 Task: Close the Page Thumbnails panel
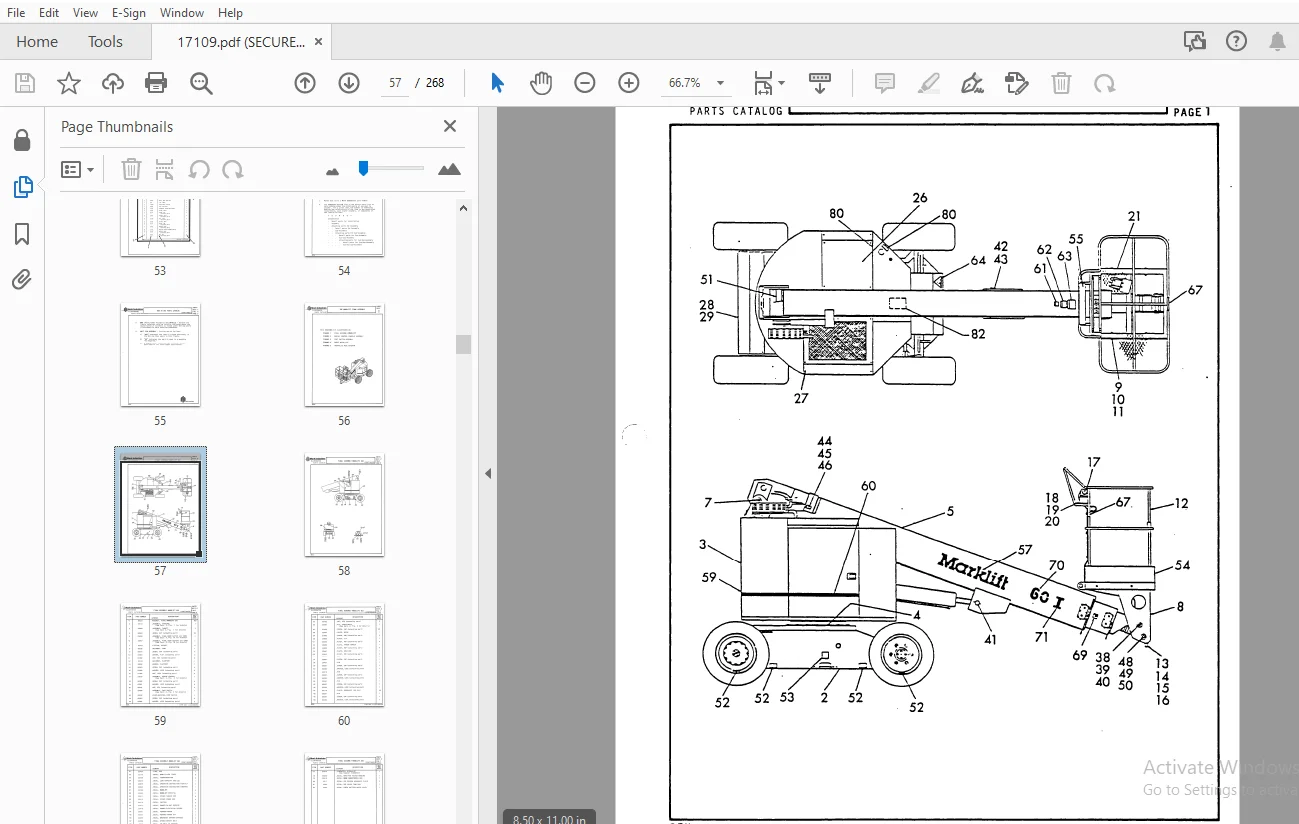tap(450, 126)
